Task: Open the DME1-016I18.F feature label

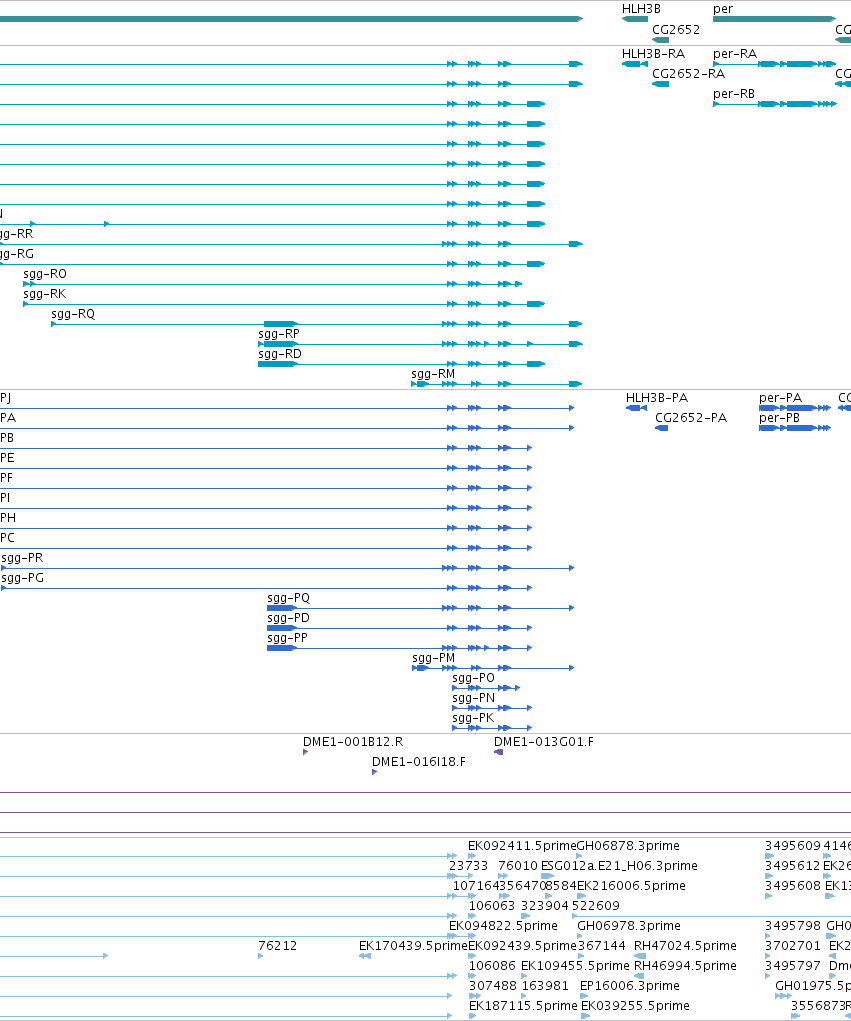Action: pos(419,762)
